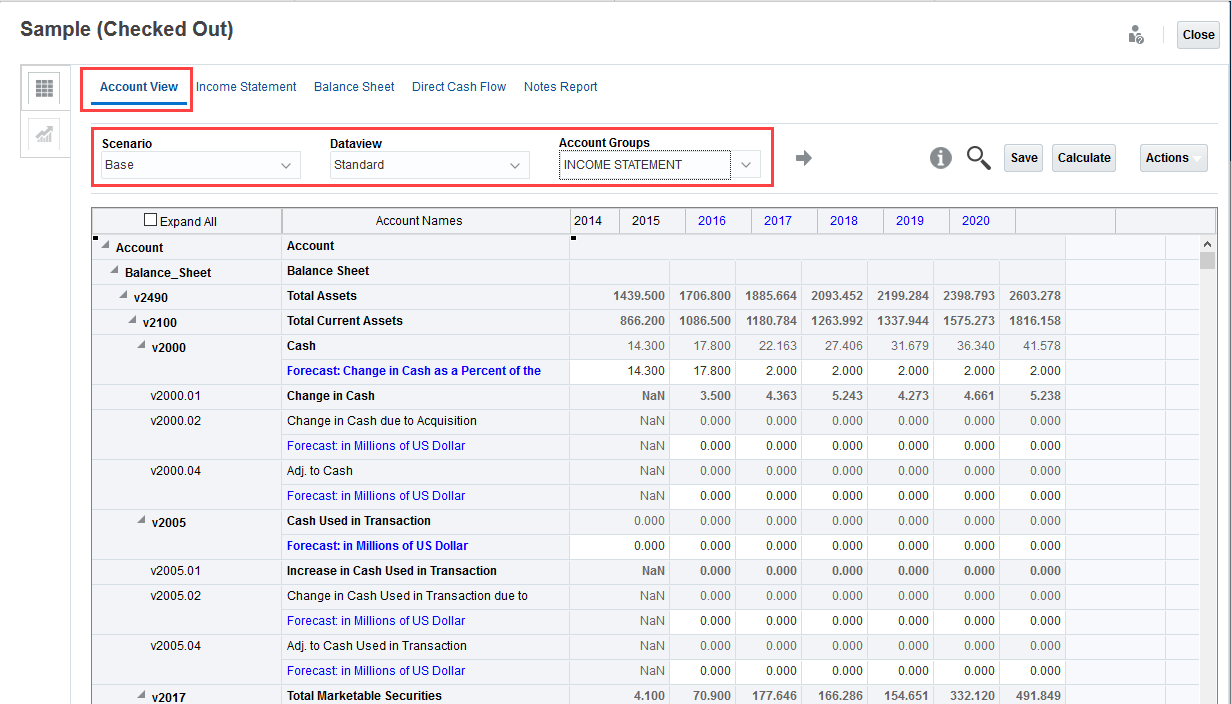Screen dimensions: 1231x704
Task: Collapse the Total Assets v2490 row
Action: point(122,295)
